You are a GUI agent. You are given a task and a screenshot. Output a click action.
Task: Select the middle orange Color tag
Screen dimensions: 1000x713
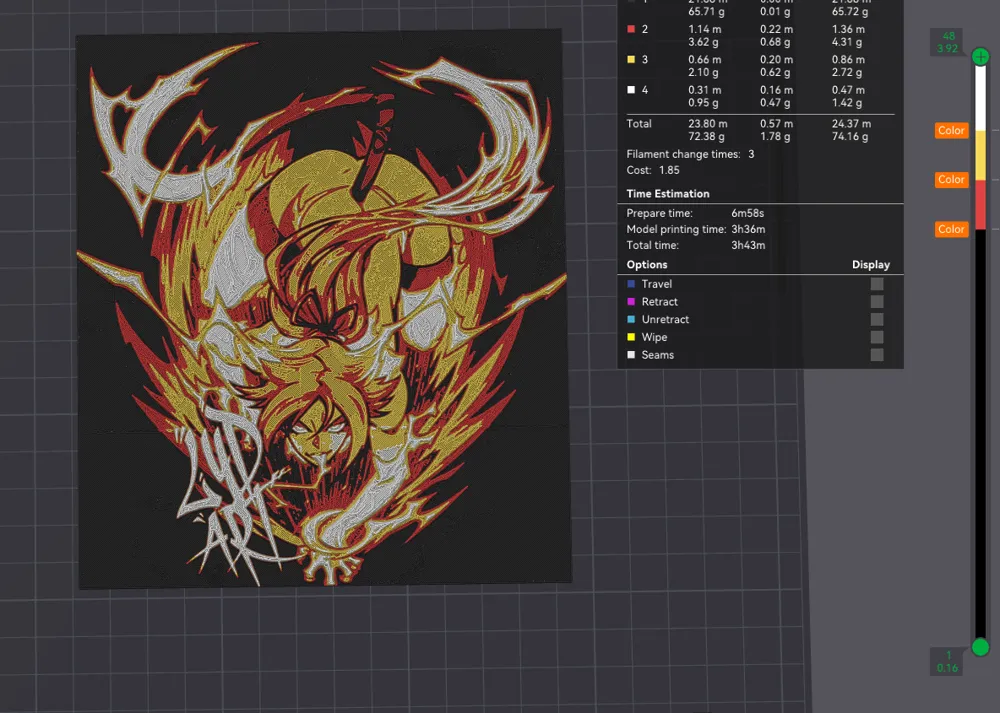[x=951, y=180]
